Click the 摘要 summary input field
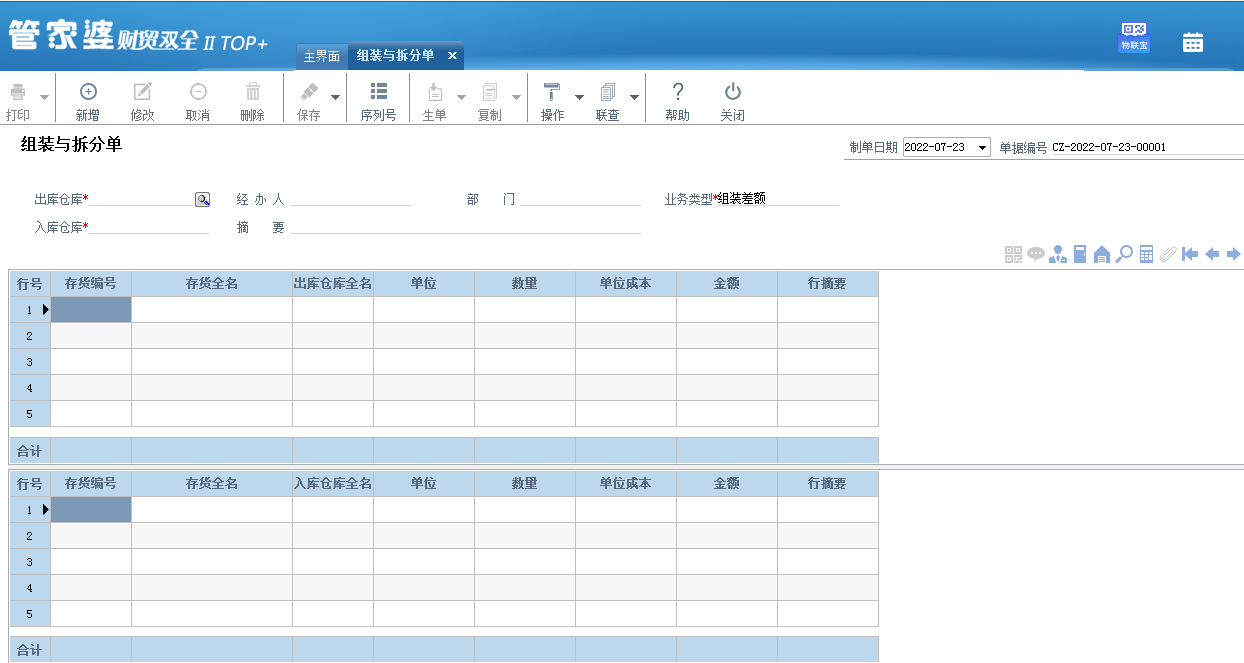 [x=465, y=226]
